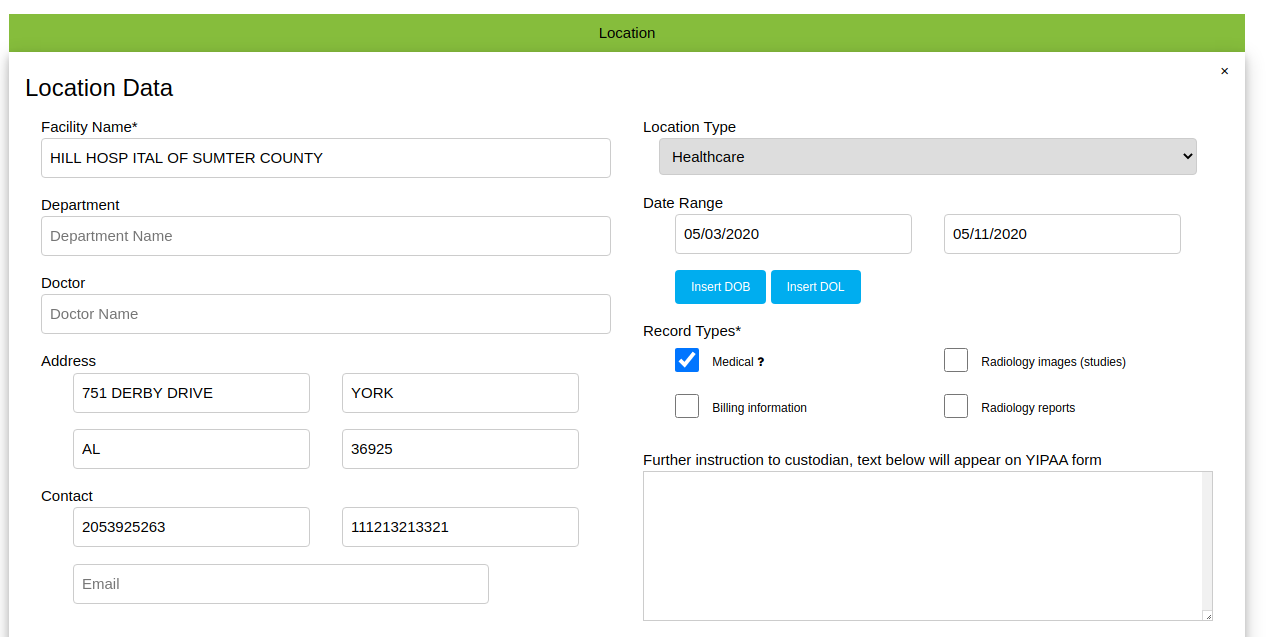Click the Facility Name input field
Screen dimensions: 1273x637
325,158
